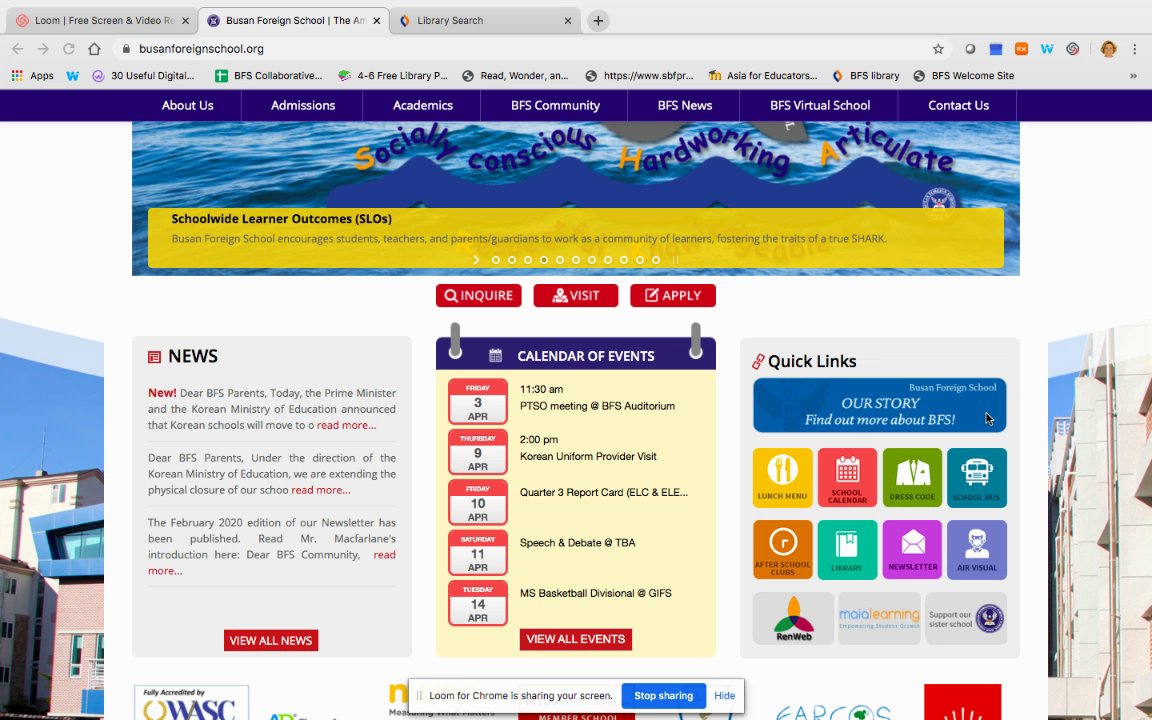
Task: Open the School Calendar quick link icon
Action: coord(847,478)
